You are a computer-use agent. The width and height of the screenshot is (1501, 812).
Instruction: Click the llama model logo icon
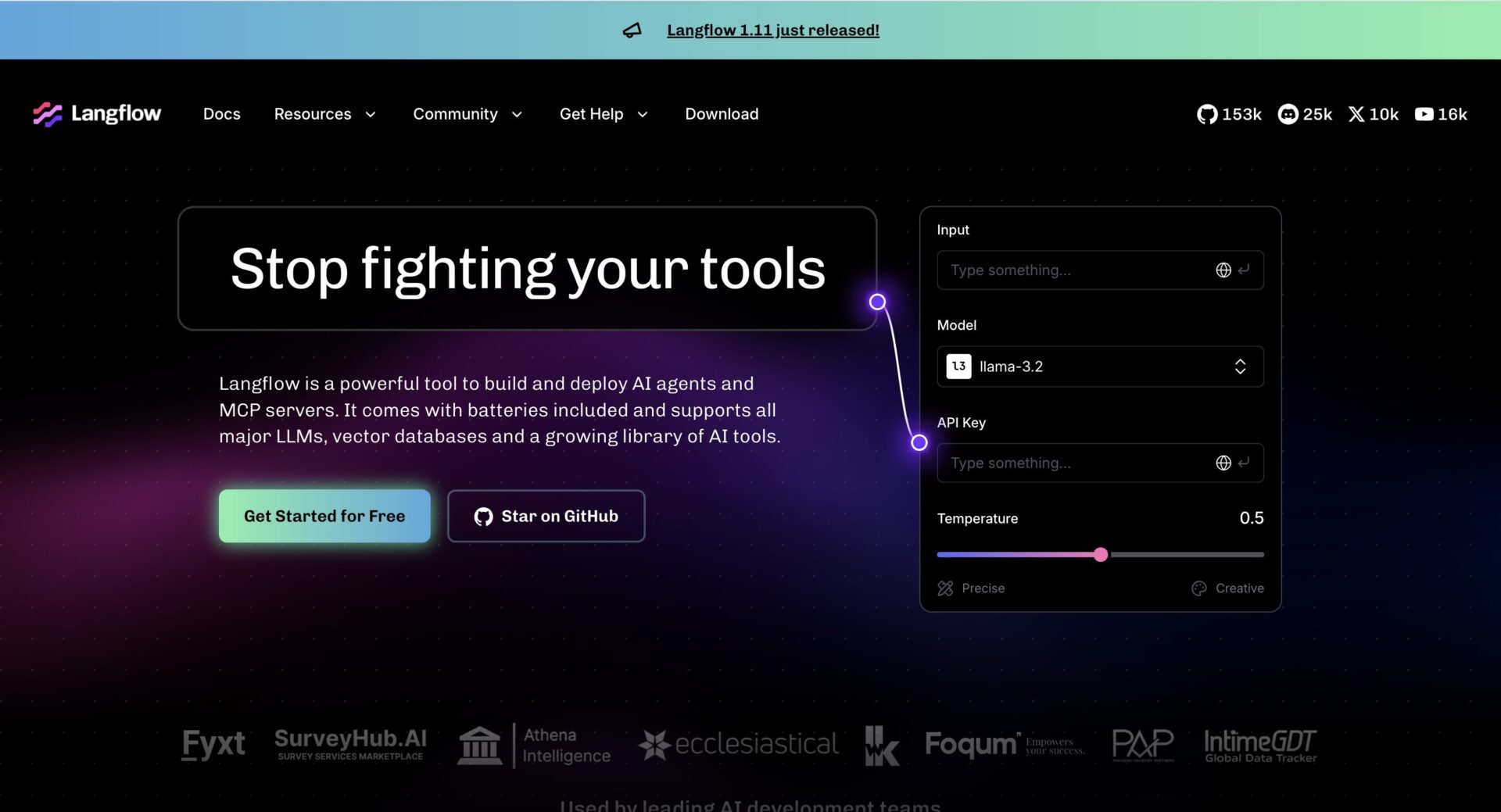[958, 367]
